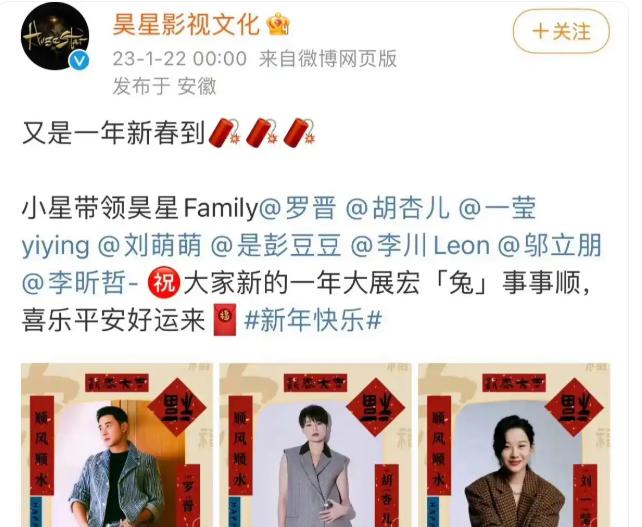View the 胡杏儿 poster image

315,445
